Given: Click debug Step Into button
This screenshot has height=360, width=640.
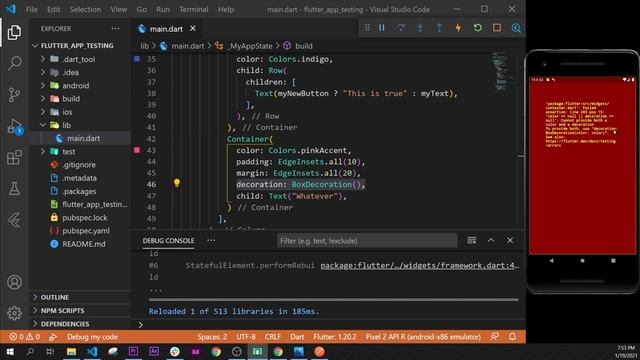Looking at the screenshot, I should tap(420, 28).
